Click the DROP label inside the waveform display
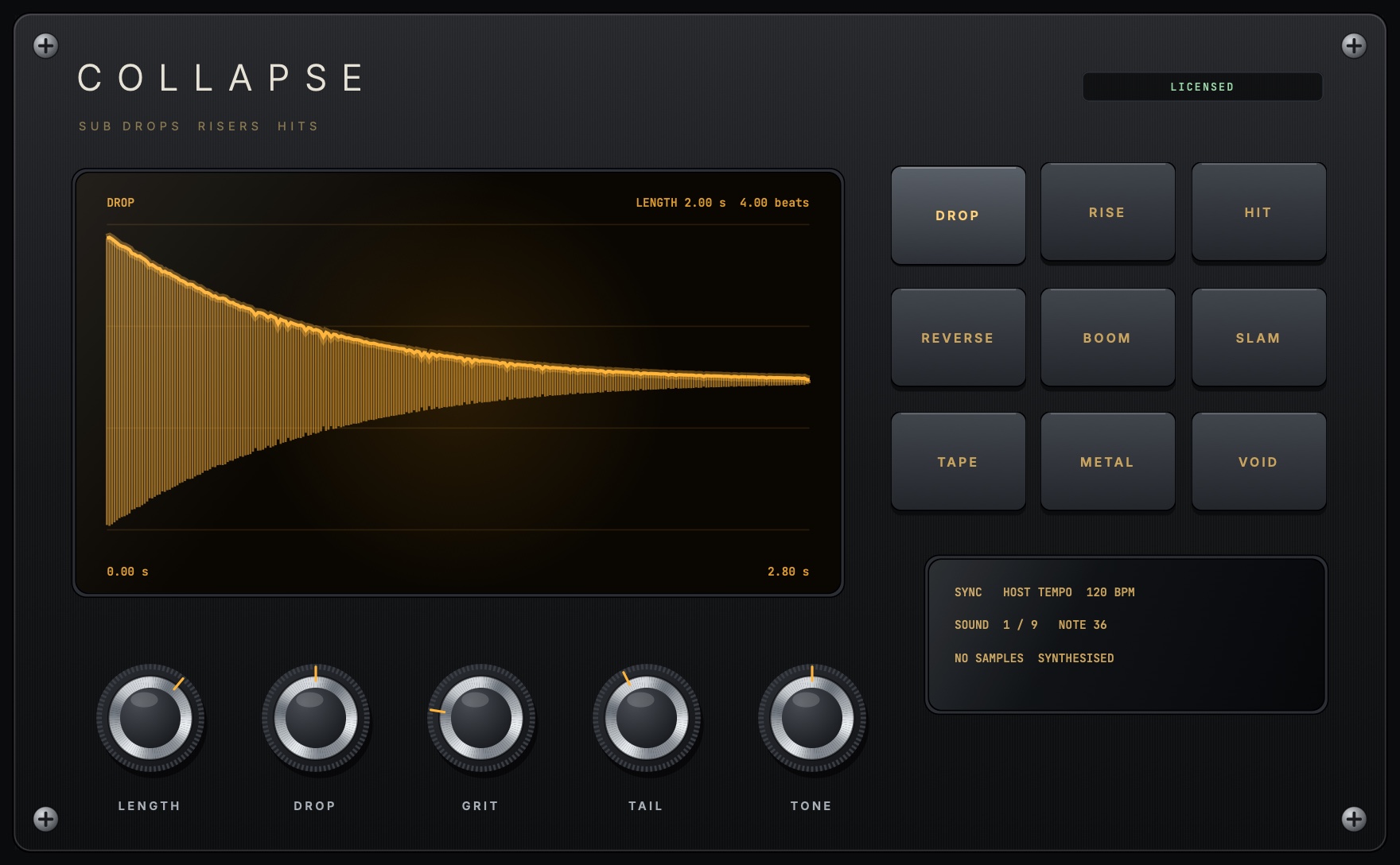 pyautogui.click(x=120, y=203)
